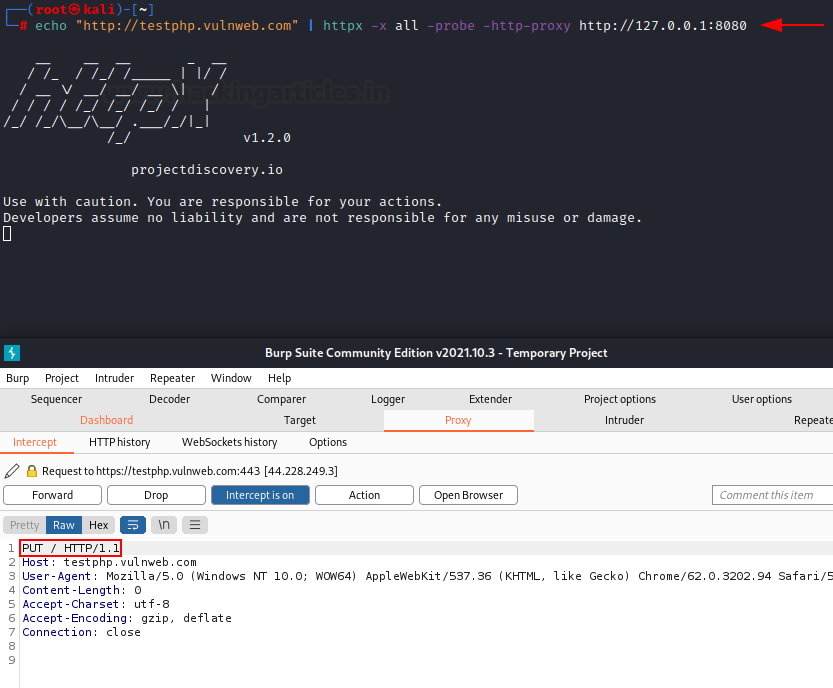Click the PUT / HTTP/1.1 request line
The width and height of the screenshot is (833, 688).
(x=71, y=548)
